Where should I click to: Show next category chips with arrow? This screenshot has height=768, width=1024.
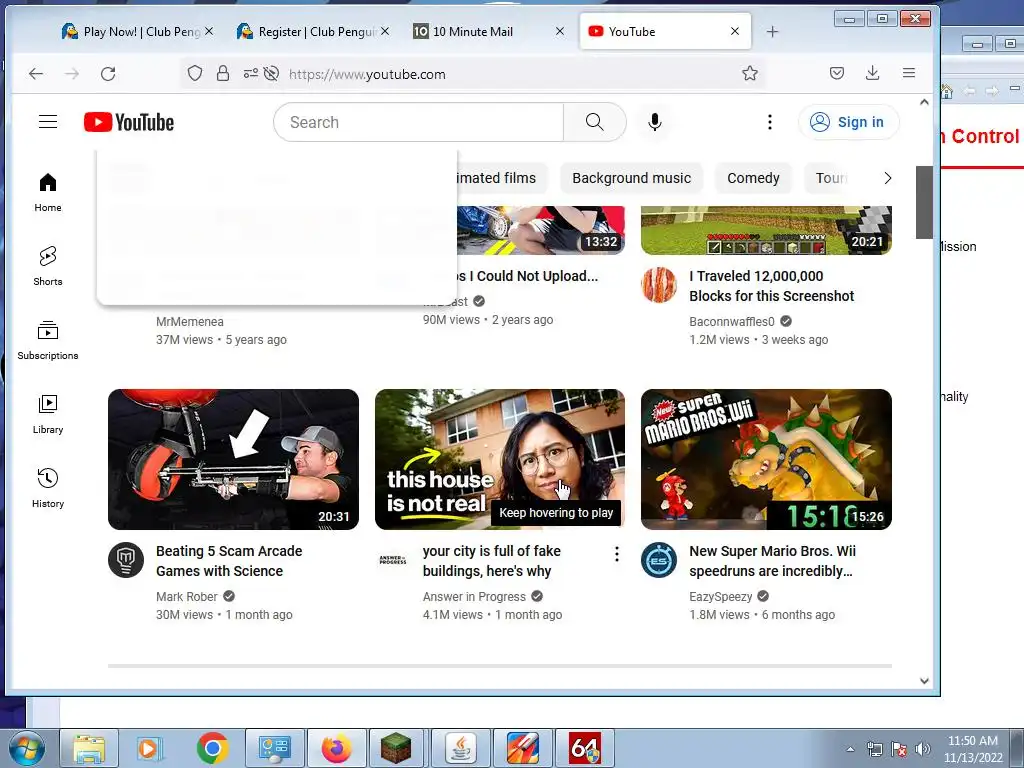point(888,178)
